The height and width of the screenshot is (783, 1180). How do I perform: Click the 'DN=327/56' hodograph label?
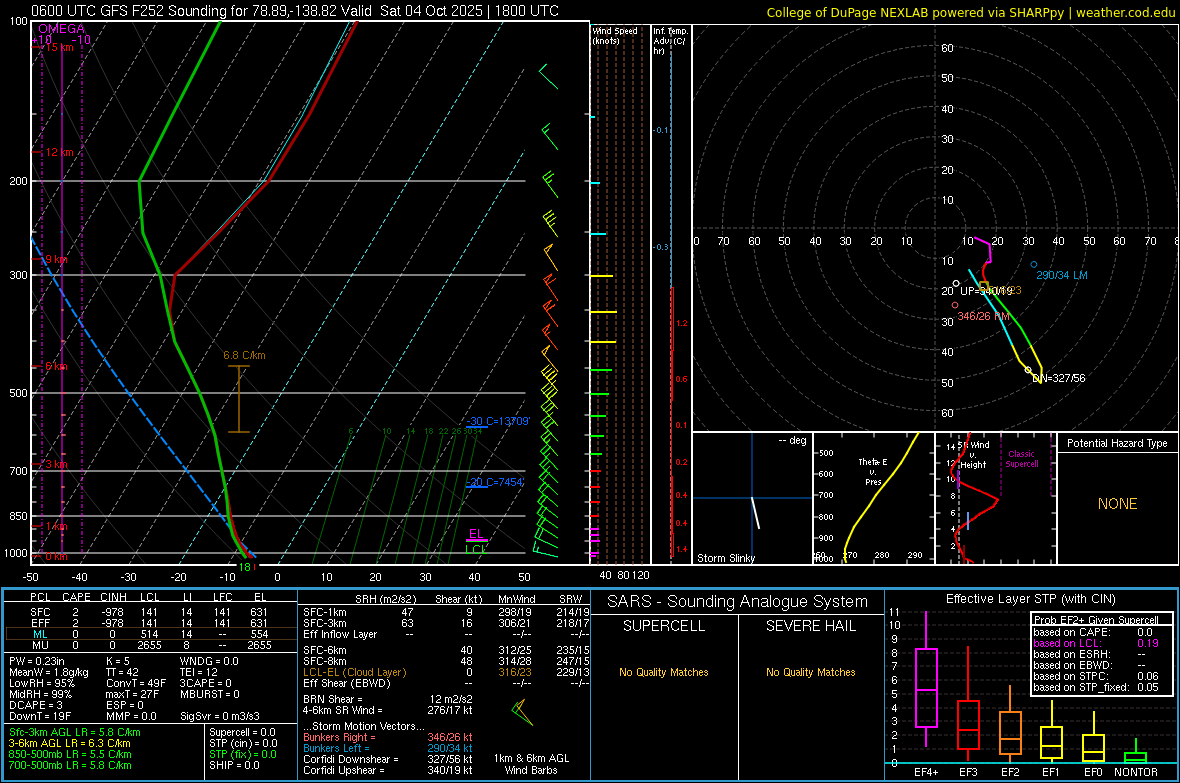(x=1059, y=378)
